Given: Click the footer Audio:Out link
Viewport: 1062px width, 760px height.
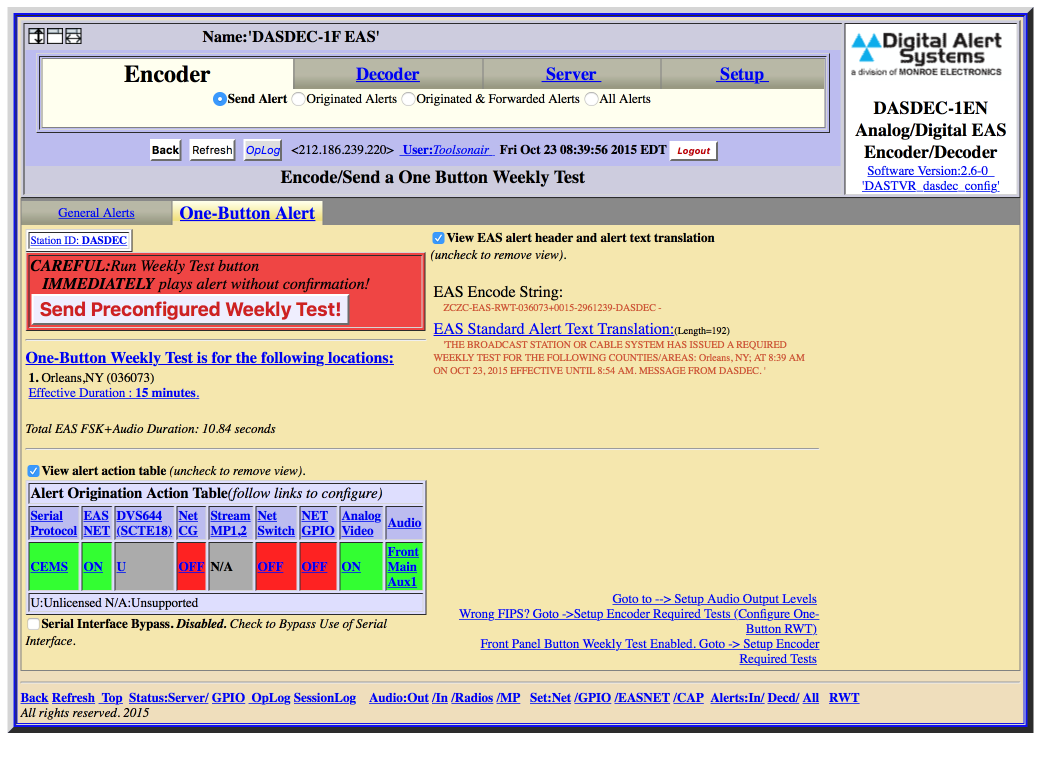Looking at the screenshot, I should click(399, 698).
